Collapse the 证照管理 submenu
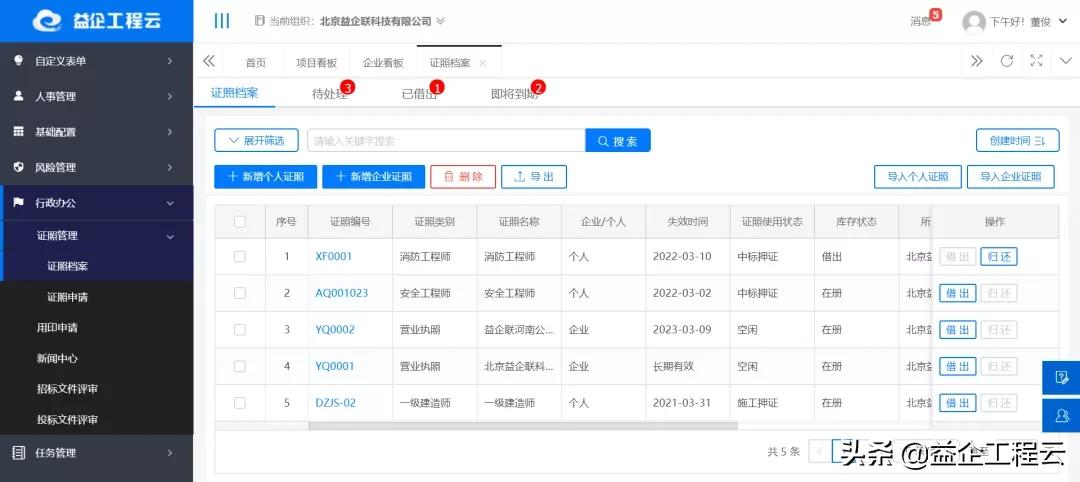The image size is (1080, 482). (96, 235)
